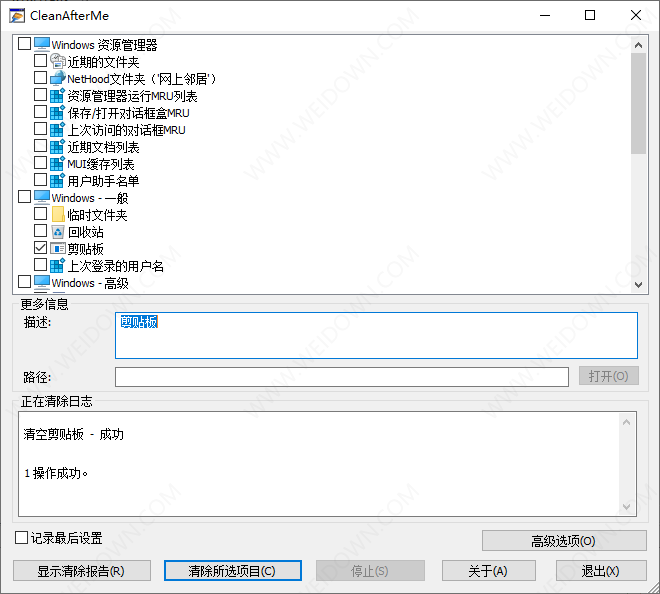Image resolution: width=660 pixels, height=594 pixels.
Task: Tick the 用户助手名单 checkbox
Action: (x=40, y=180)
